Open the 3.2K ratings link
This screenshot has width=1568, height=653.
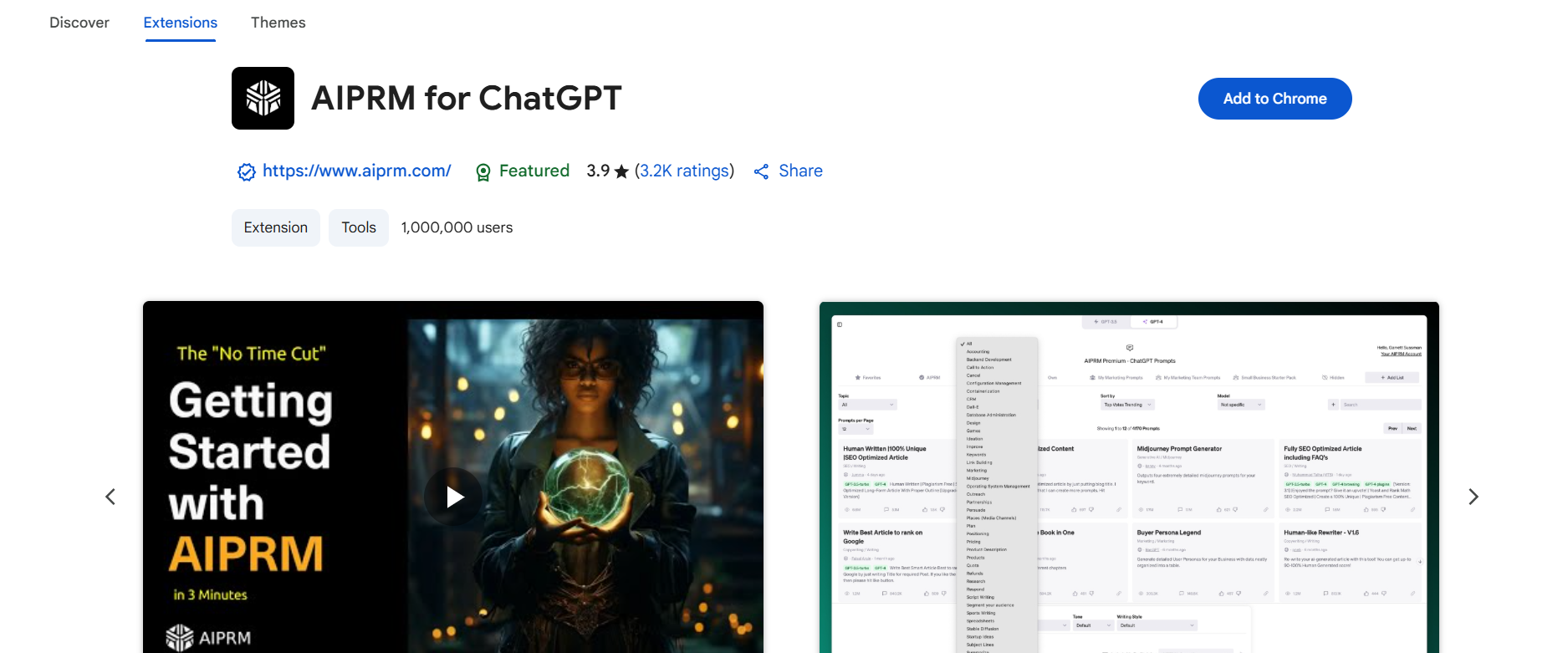point(684,171)
